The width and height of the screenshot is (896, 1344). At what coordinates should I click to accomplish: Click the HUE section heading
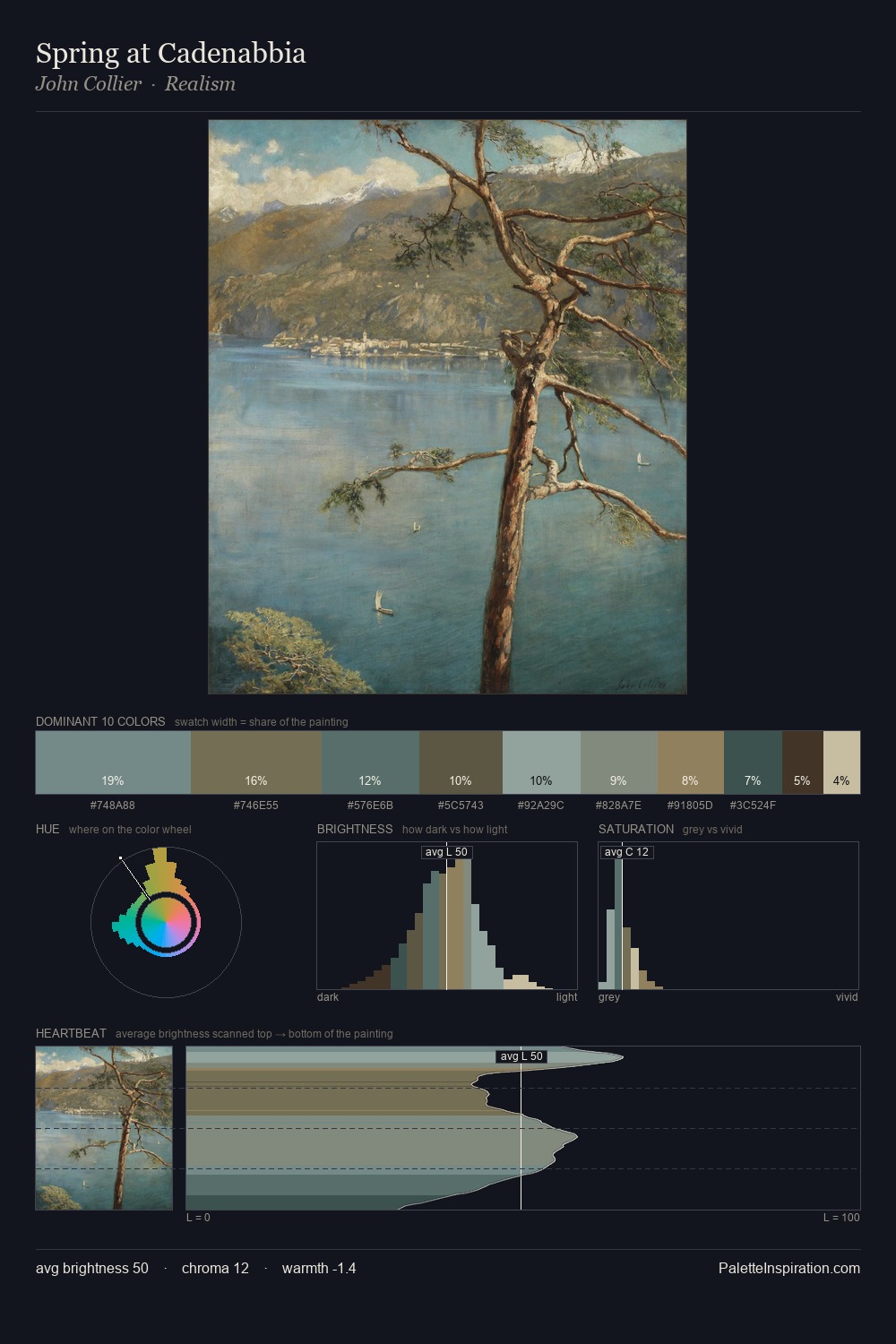pyautogui.click(x=47, y=829)
